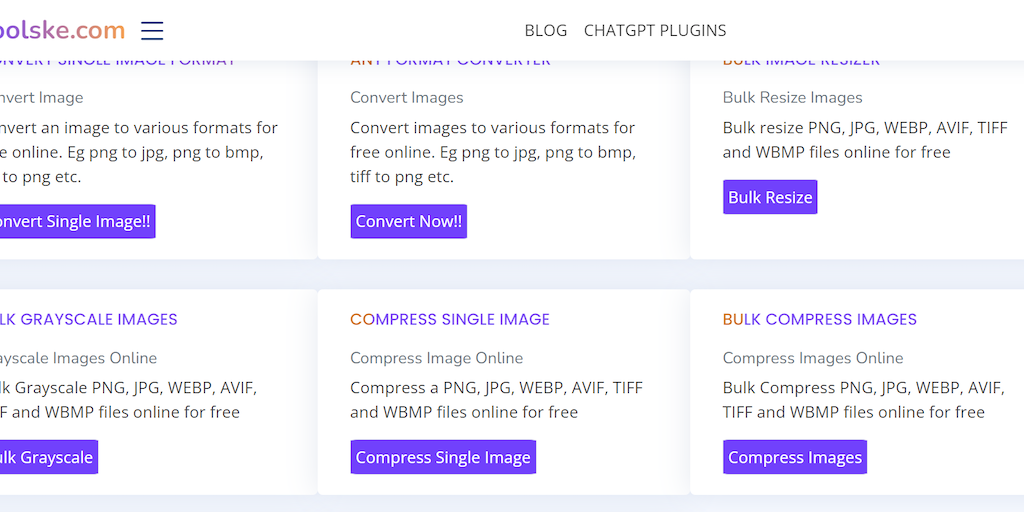Click the Compress Images button
This screenshot has height=512, width=1024.
[794, 457]
